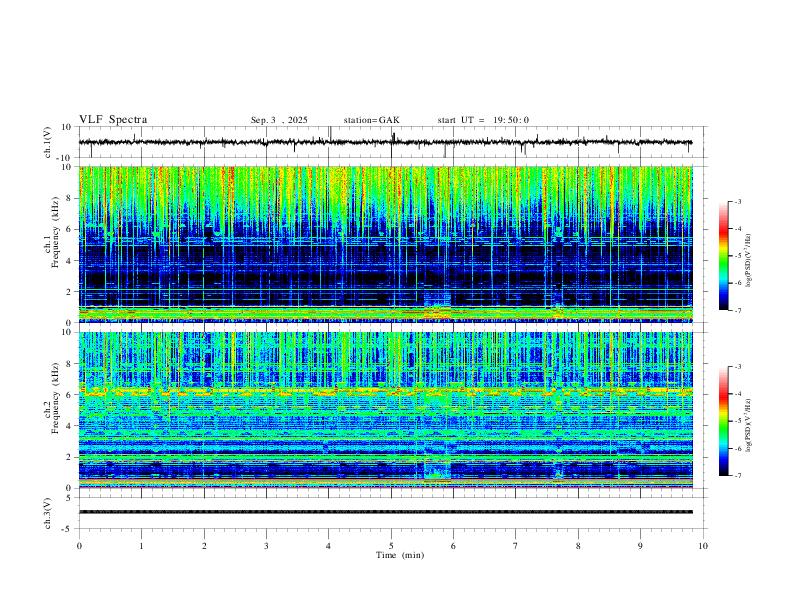Viewport: 792px width, 612px height.
Task: Click the ch.1 waveform trace
Action: click(x=385, y=142)
